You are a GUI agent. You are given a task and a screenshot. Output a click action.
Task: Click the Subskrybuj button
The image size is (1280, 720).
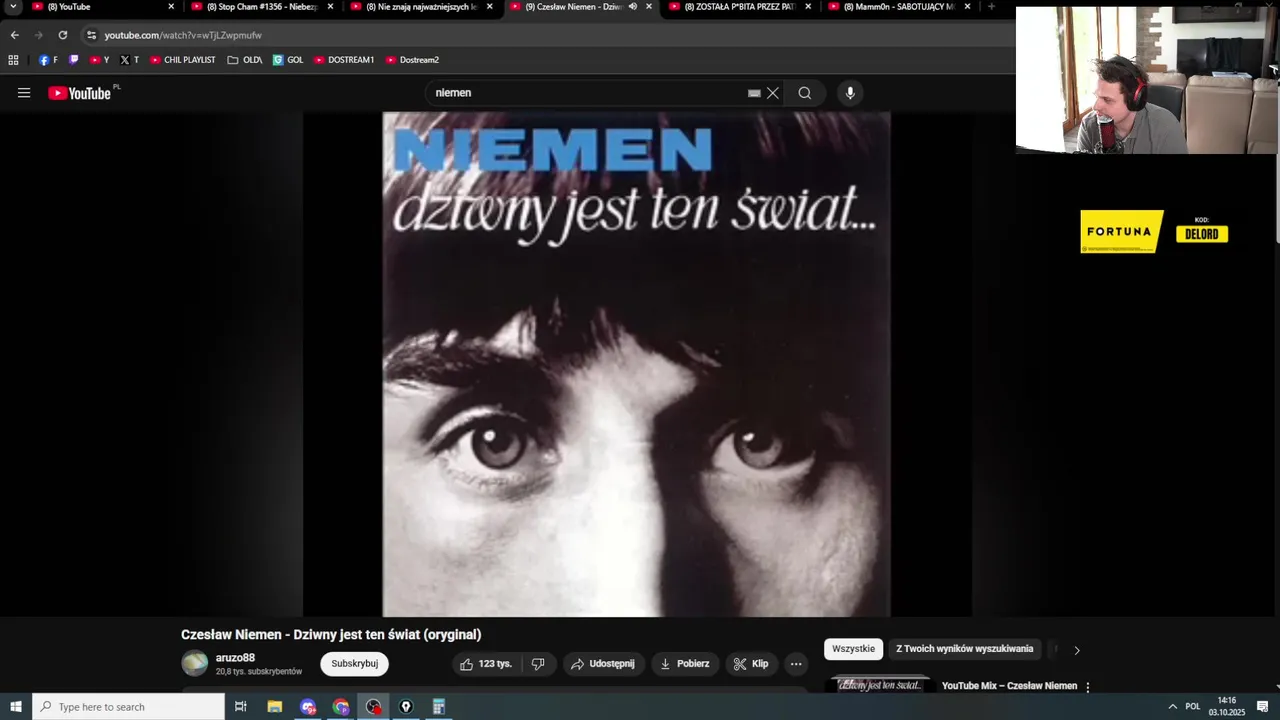(x=354, y=664)
